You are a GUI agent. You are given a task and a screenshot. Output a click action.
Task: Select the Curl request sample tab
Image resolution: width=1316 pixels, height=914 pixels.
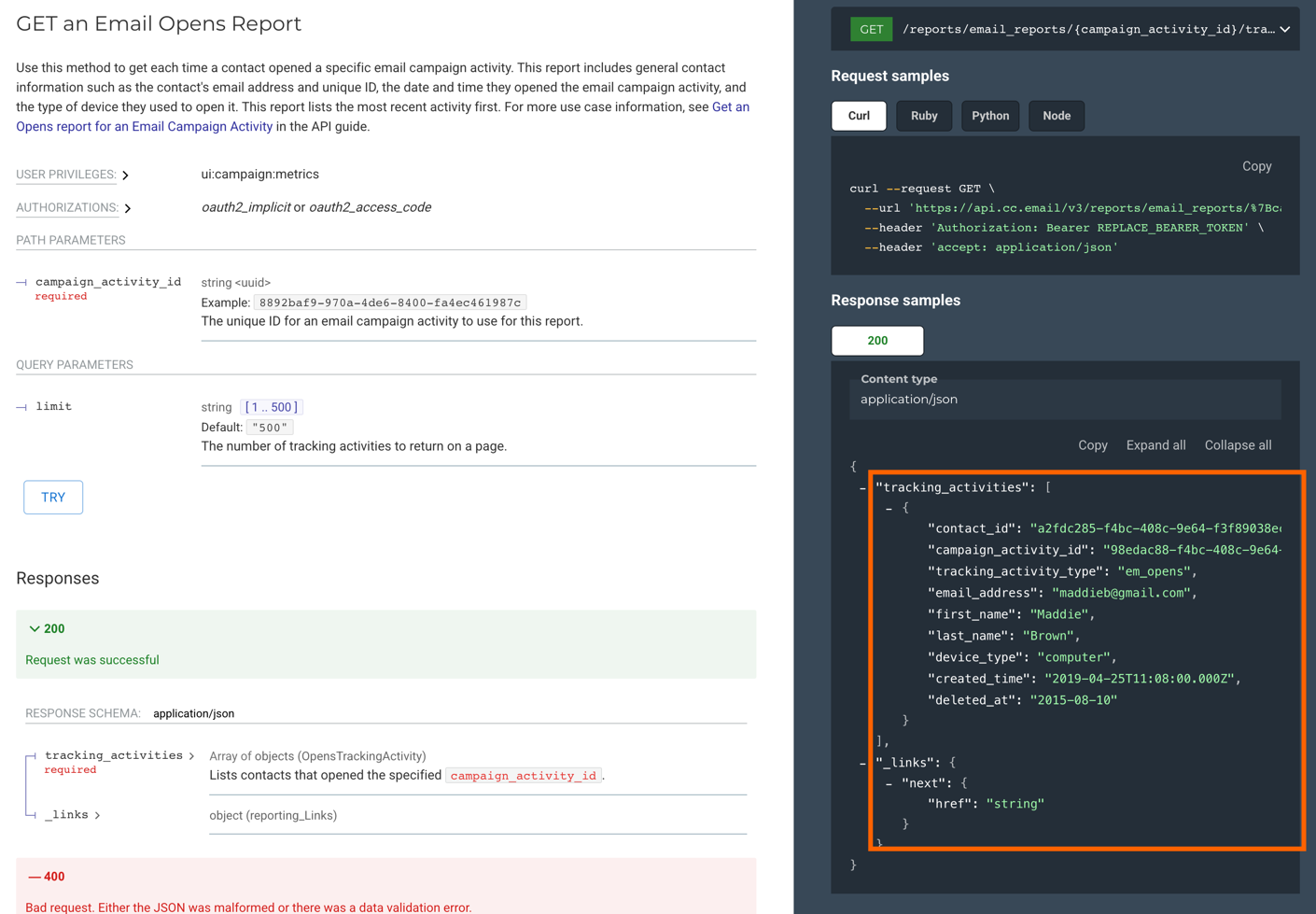(859, 116)
